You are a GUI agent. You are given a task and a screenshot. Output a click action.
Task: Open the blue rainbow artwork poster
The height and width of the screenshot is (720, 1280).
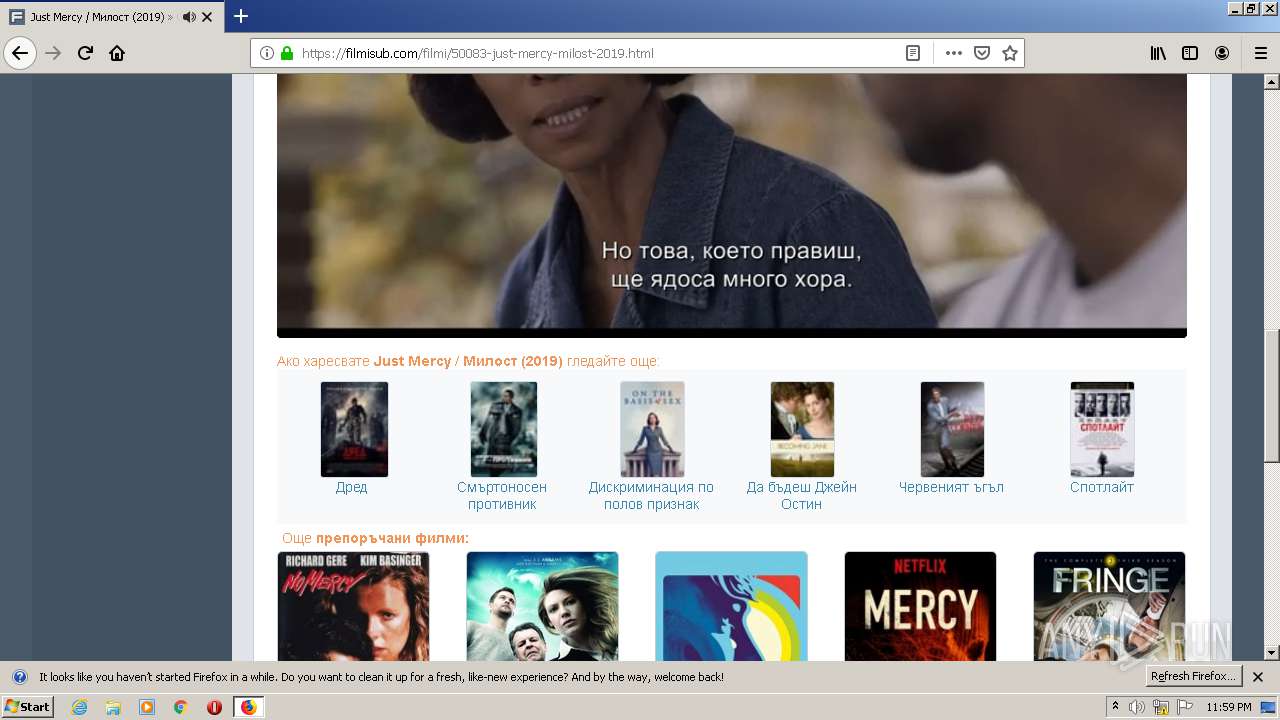(x=731, y=606)
